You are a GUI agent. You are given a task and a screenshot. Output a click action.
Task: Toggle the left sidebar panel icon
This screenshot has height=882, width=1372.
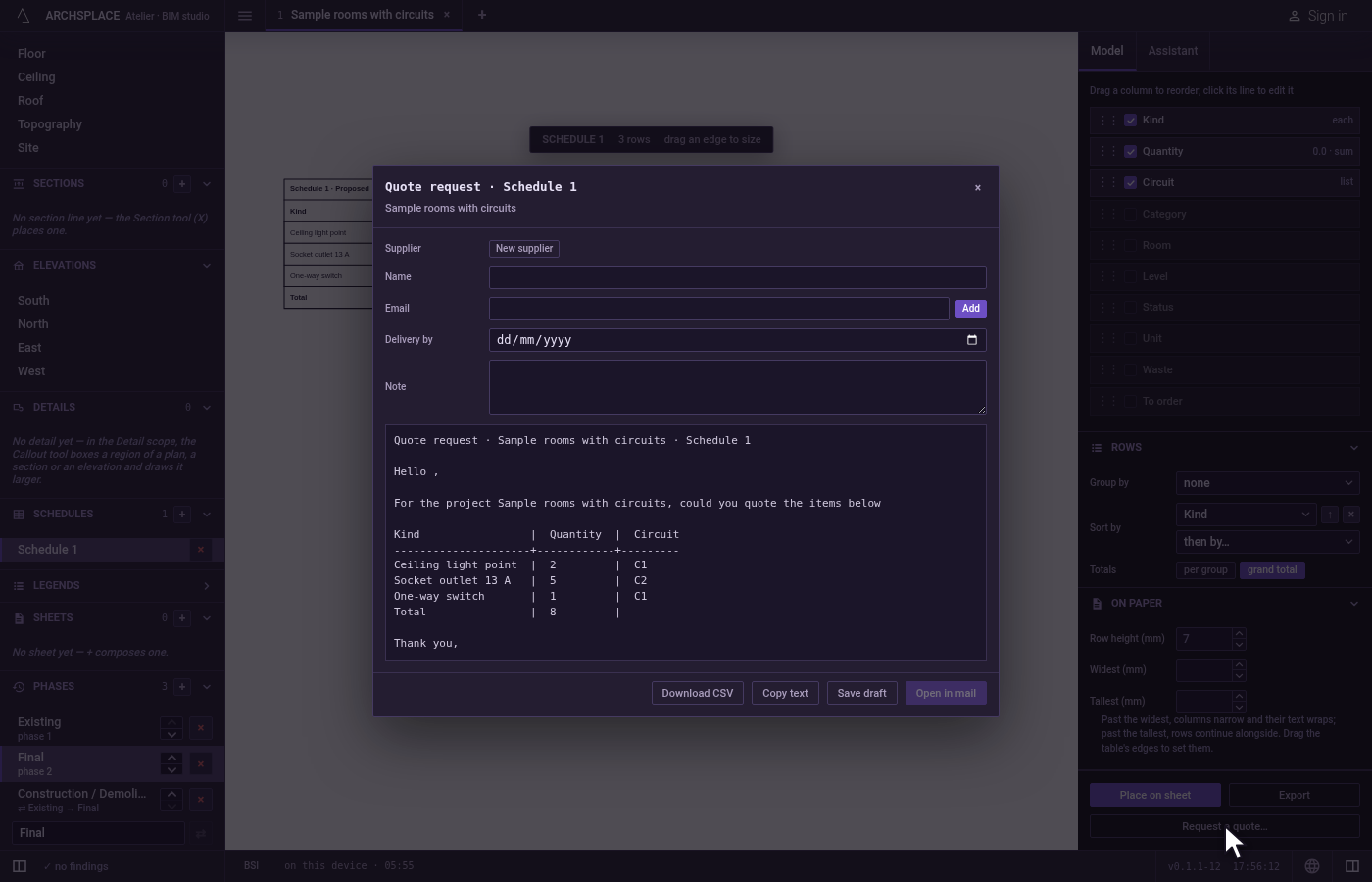click(20, 866)
